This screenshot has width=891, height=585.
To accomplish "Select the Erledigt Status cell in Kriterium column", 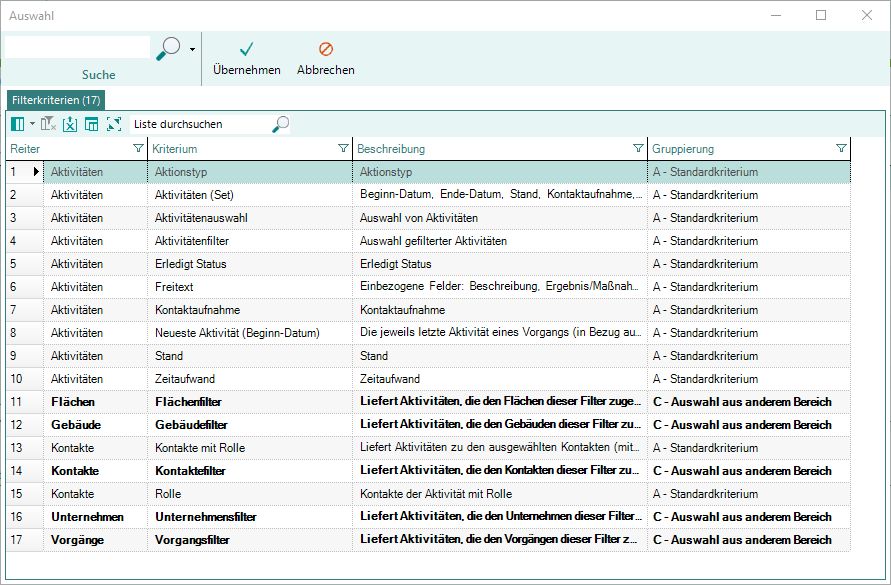I will (250, 264).
